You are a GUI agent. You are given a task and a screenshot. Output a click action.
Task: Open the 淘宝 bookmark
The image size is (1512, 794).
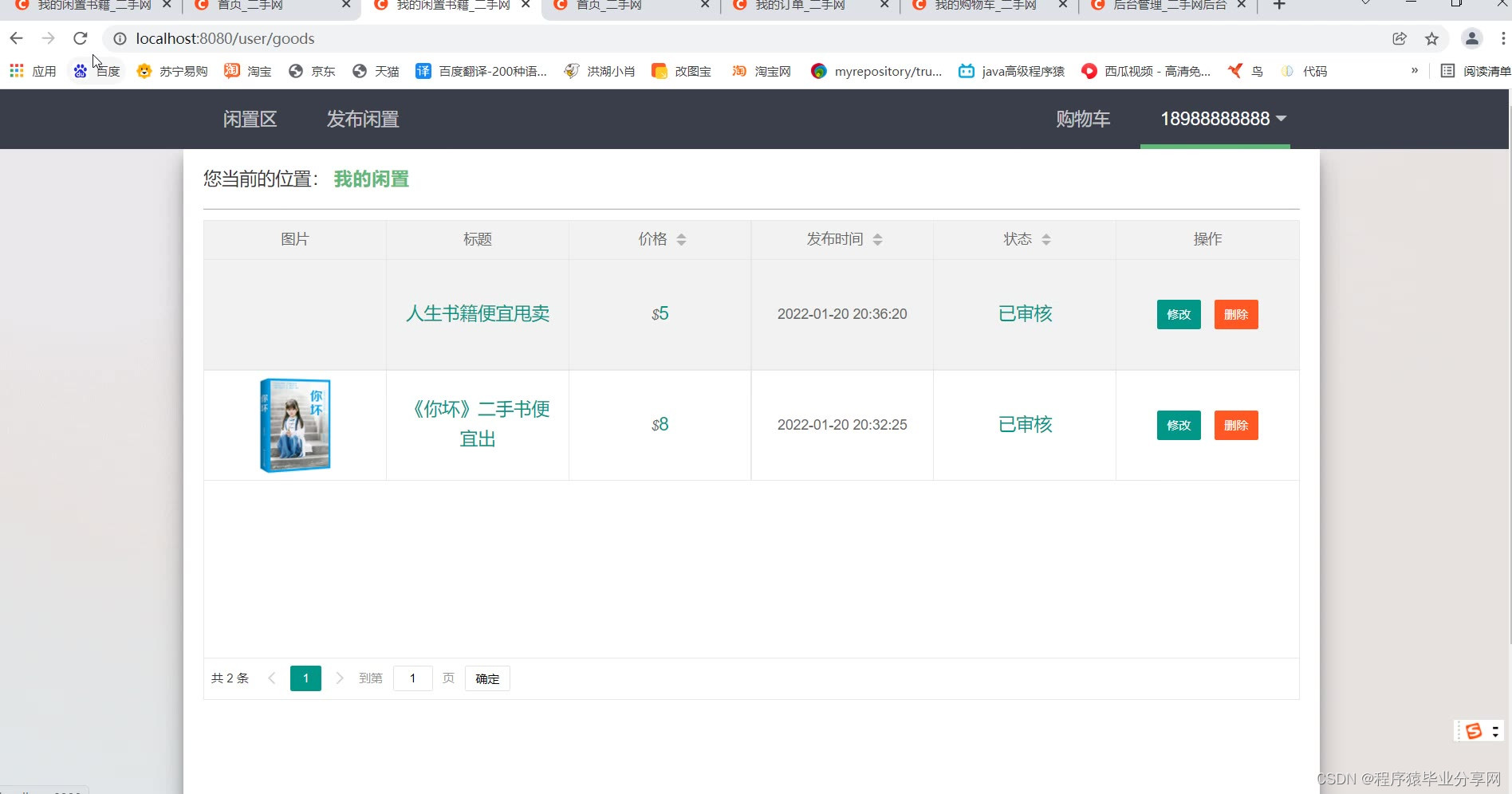click(x=248, y=71)
